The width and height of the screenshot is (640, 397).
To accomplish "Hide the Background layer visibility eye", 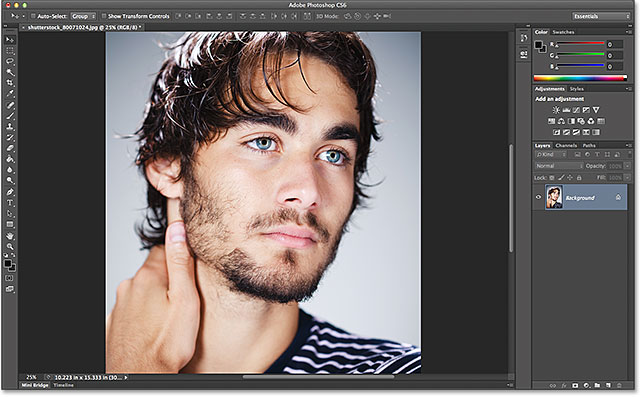I will coord(538,197).
